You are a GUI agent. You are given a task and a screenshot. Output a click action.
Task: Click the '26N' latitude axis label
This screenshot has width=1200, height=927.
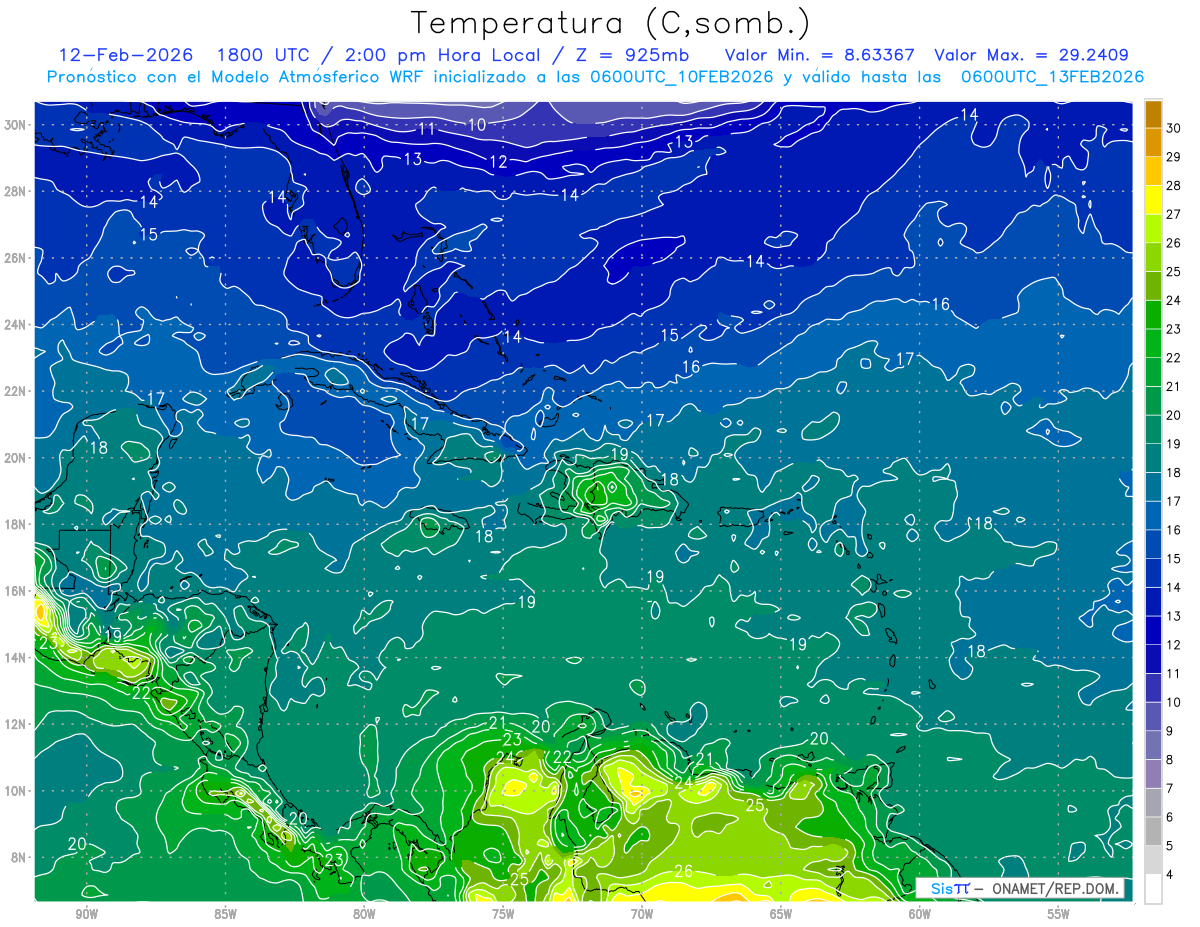17,258
